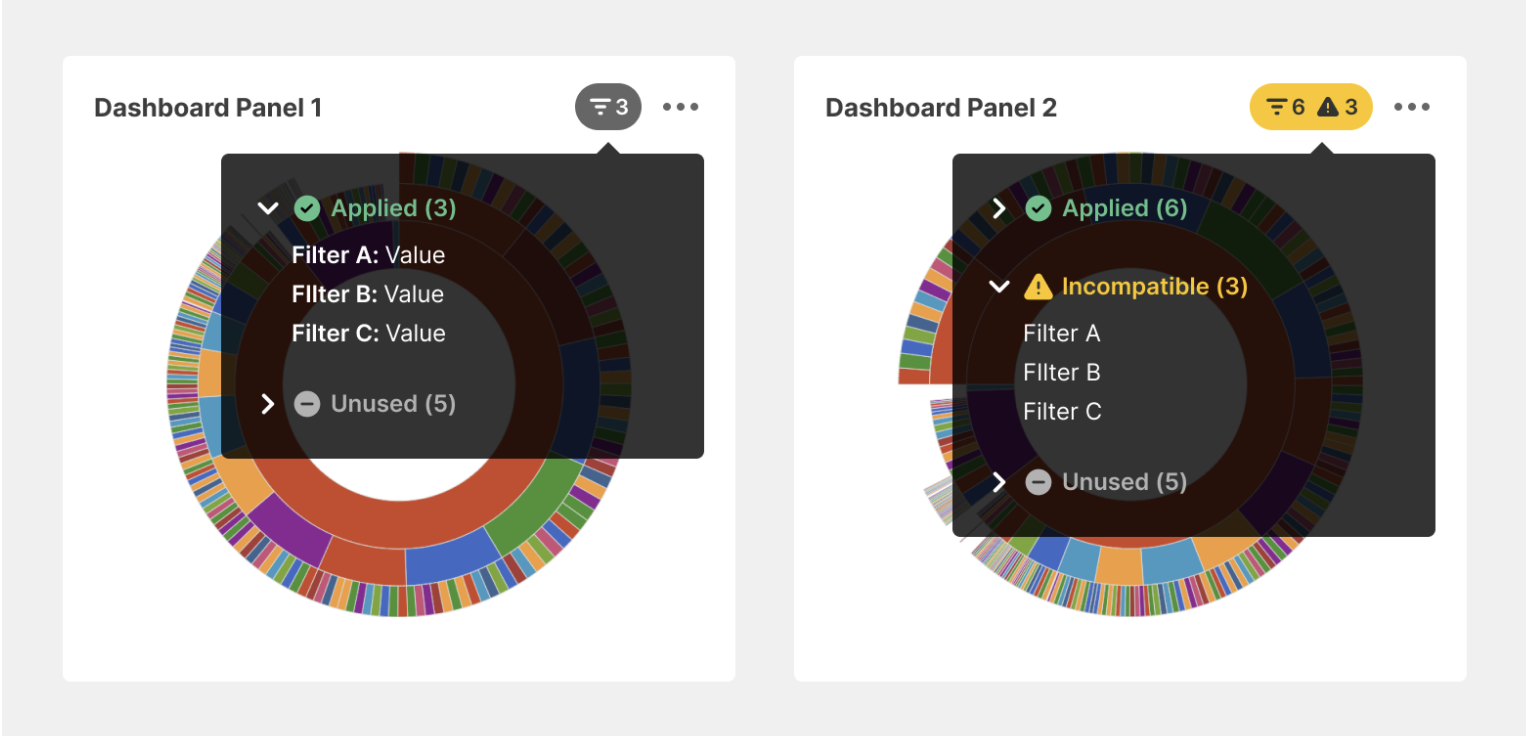
Task: Select the Filter A: Value entry
Action: point(368,255)
